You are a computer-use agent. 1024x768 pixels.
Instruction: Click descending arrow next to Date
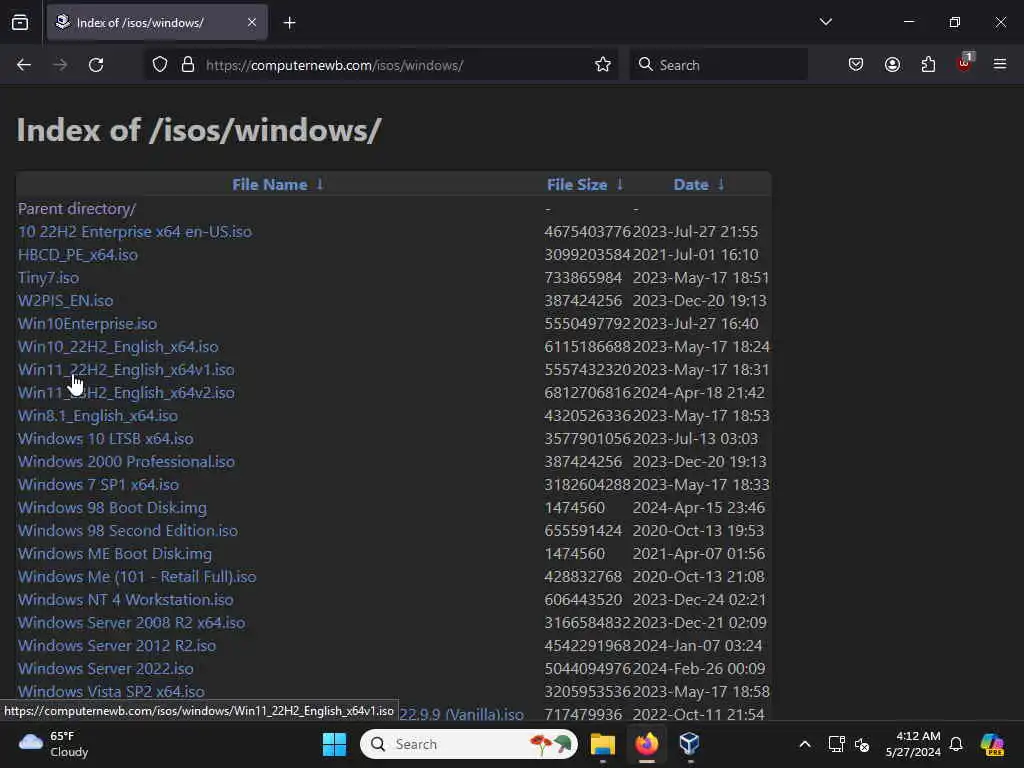pyautogui.click(x=721, y=184)
